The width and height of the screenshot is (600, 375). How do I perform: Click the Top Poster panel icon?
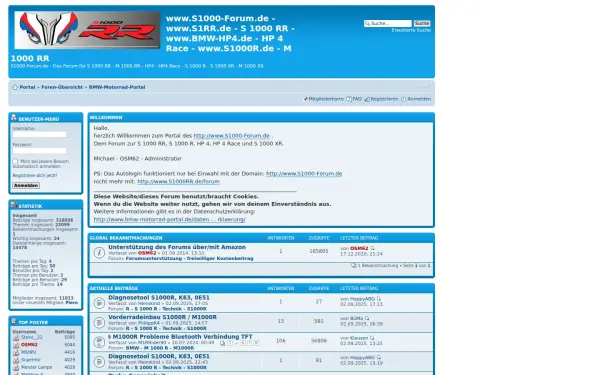14,321
